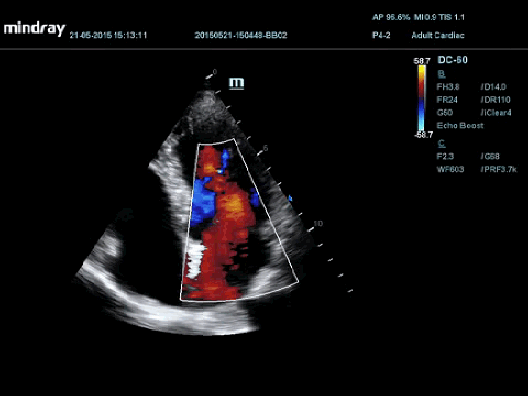Click the FR24 frame rate value
The height and width of the screenshot is (396, 528).
(x=447, y=100)
